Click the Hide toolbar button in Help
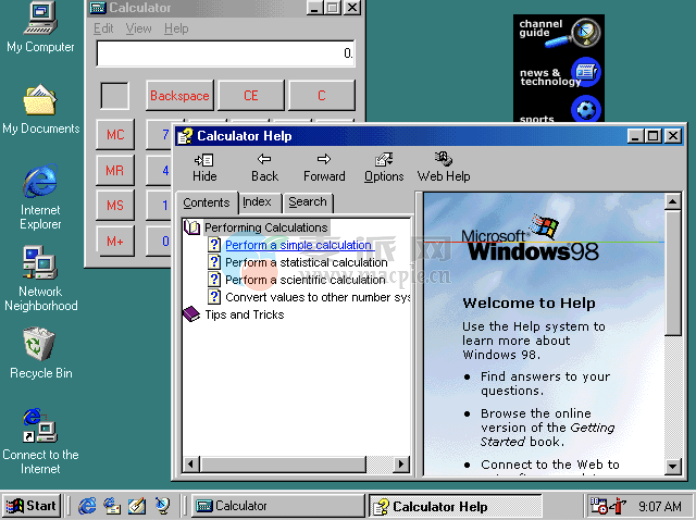696x520 pixels. pyautogui.click(x=204, y=167)
